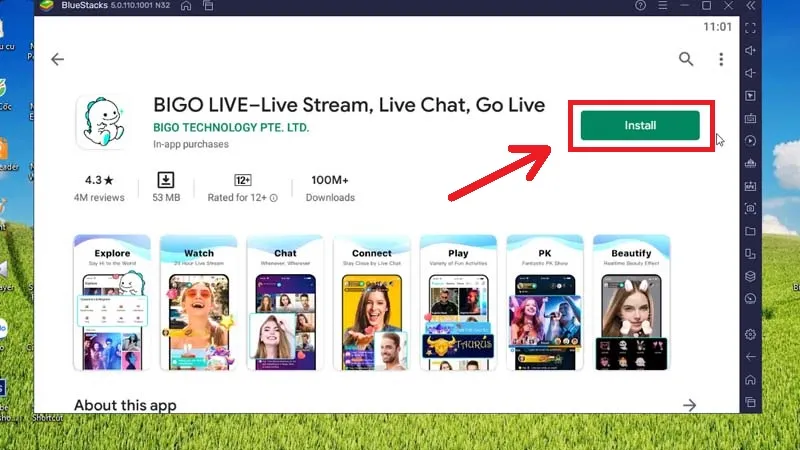Click the BlueStacks logo in title bar
This screenshot has width=800, height=450.
point(47,6)
